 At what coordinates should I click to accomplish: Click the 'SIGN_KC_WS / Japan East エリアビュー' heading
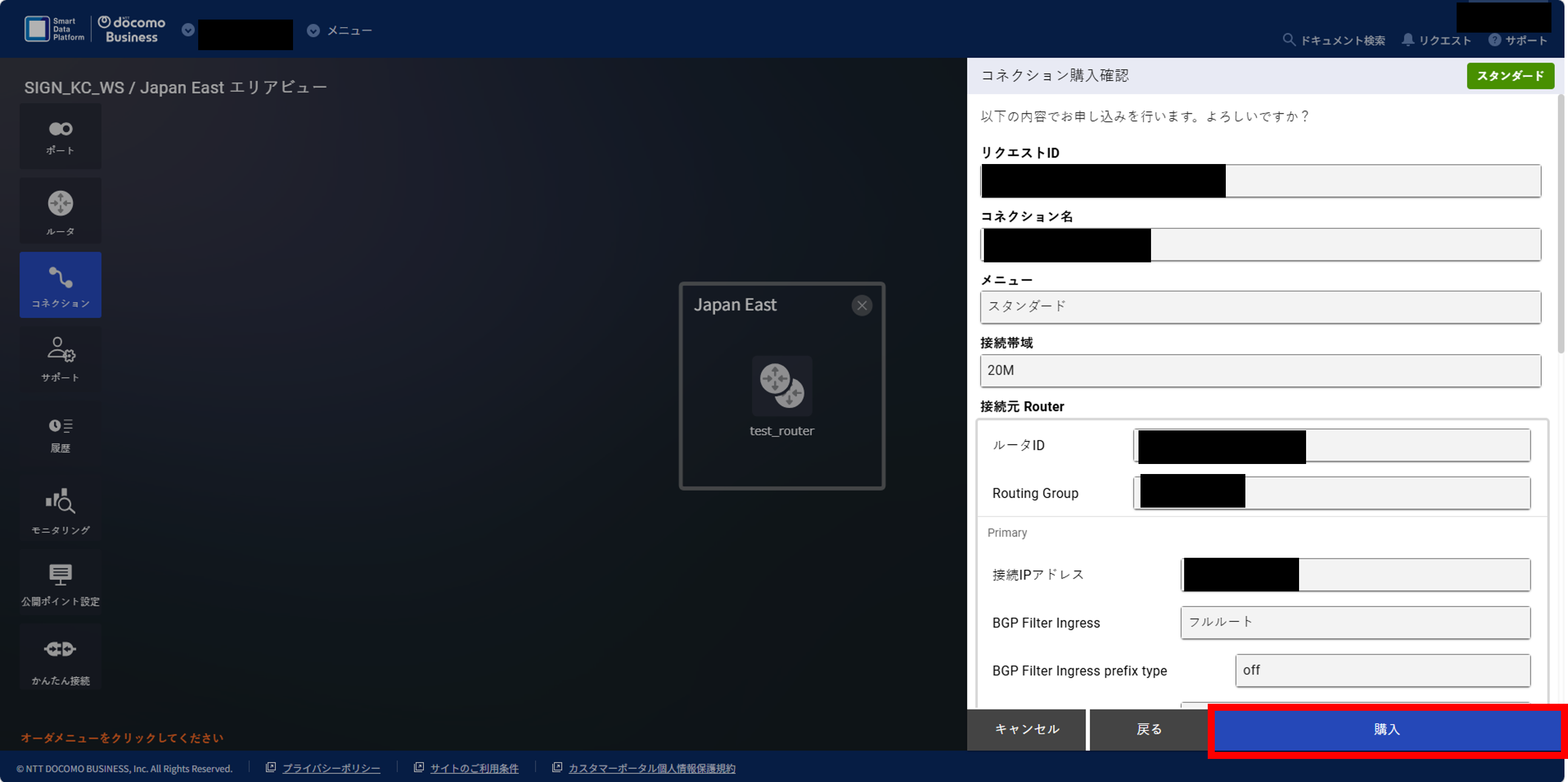[175, 88]
